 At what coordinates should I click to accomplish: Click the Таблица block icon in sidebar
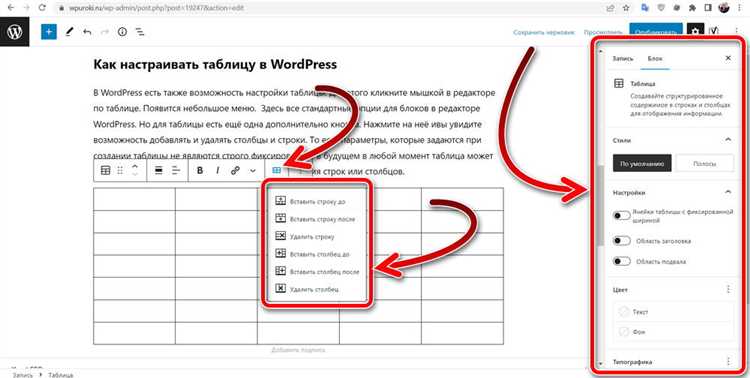[618, 83]
